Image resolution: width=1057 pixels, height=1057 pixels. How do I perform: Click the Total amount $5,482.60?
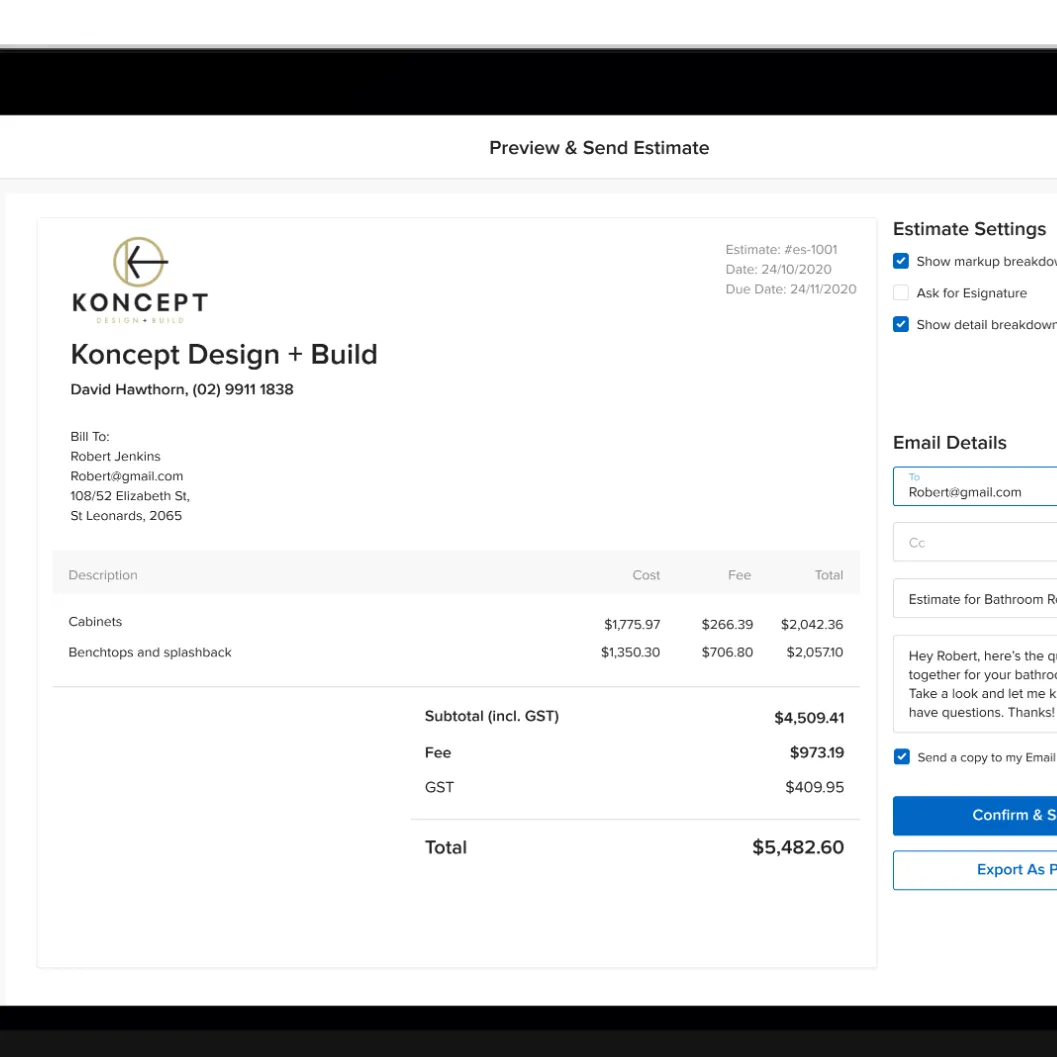(x=797, y=847)
